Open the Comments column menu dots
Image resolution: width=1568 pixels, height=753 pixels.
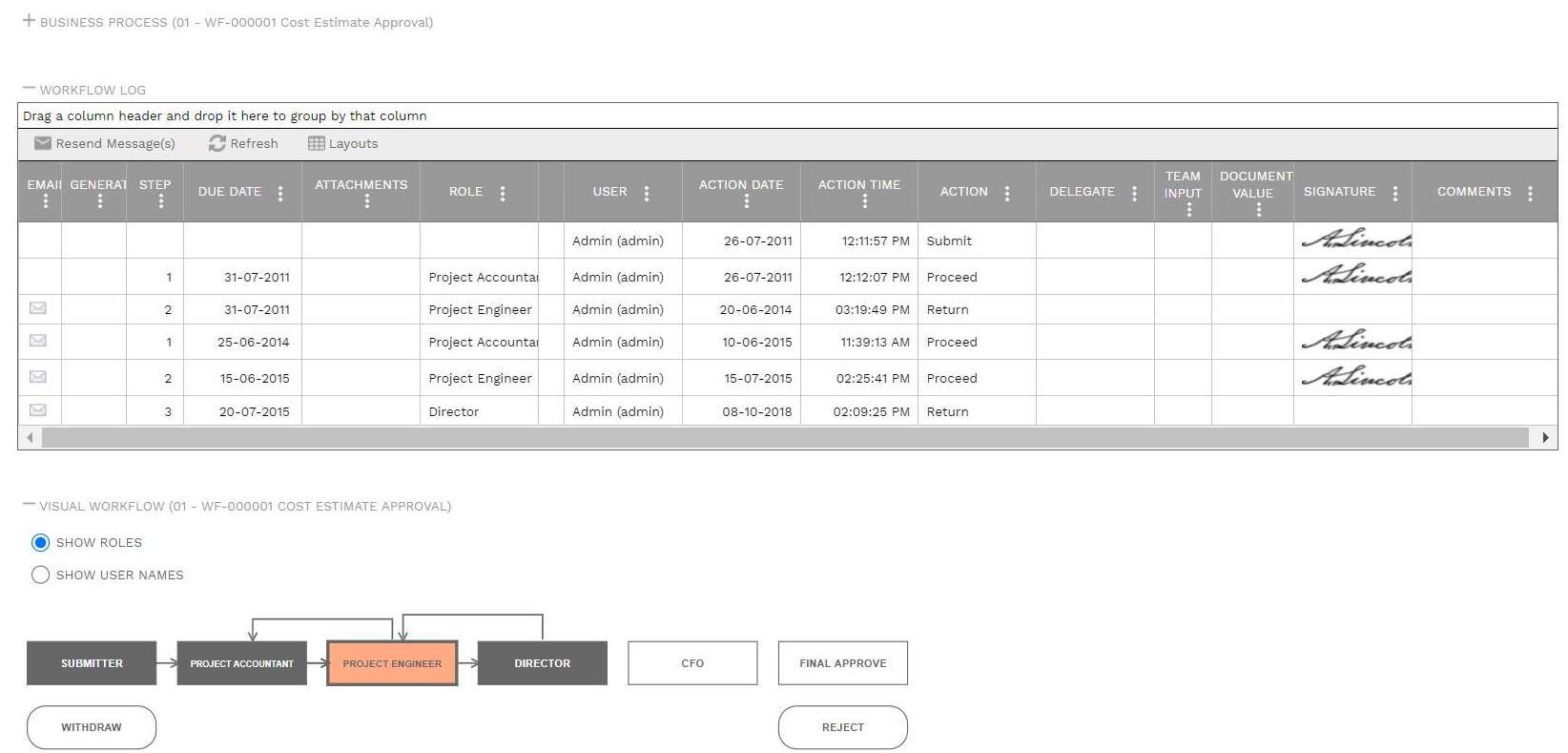pos(1530,193)
